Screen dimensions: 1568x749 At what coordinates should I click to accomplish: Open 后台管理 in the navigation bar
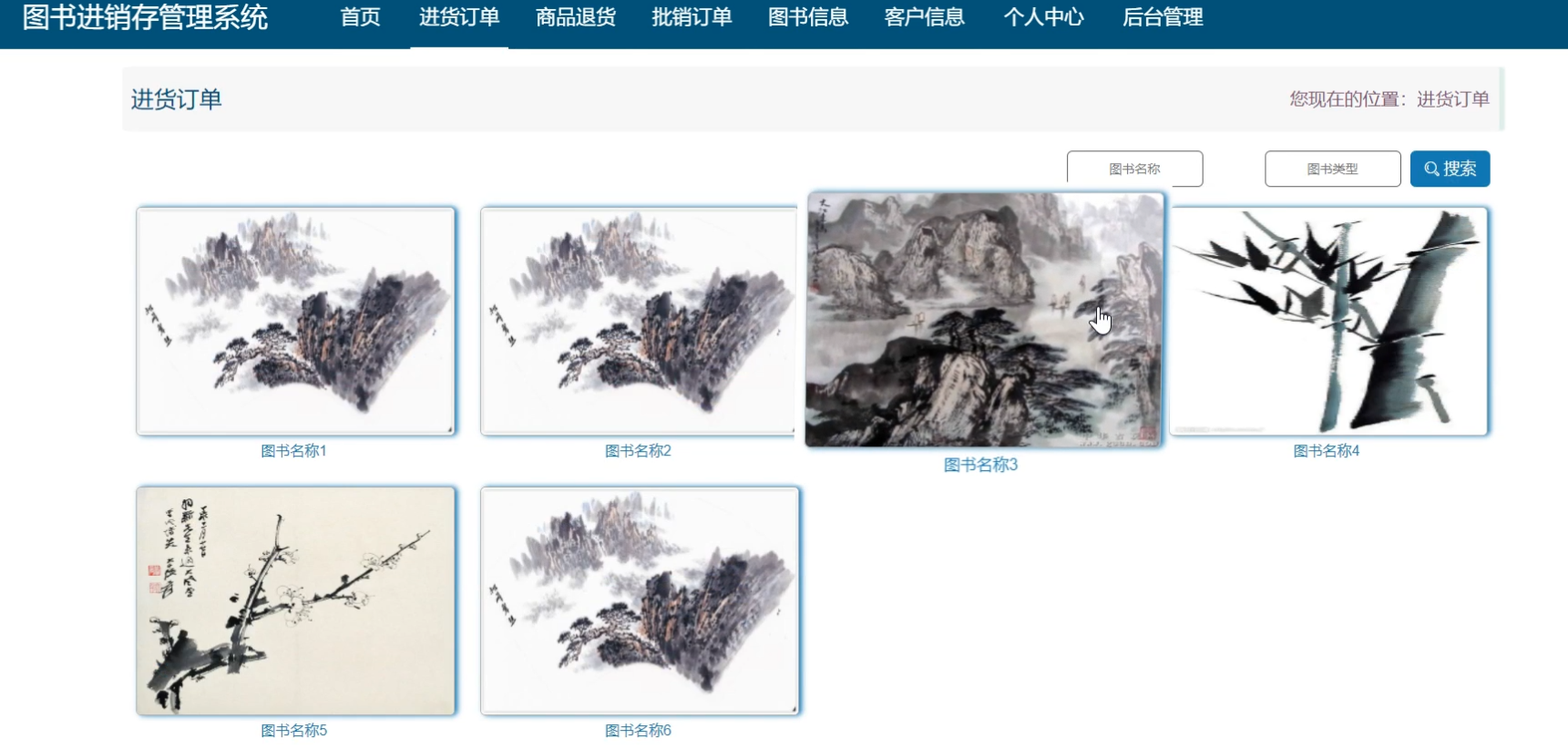click(1163, 17)
